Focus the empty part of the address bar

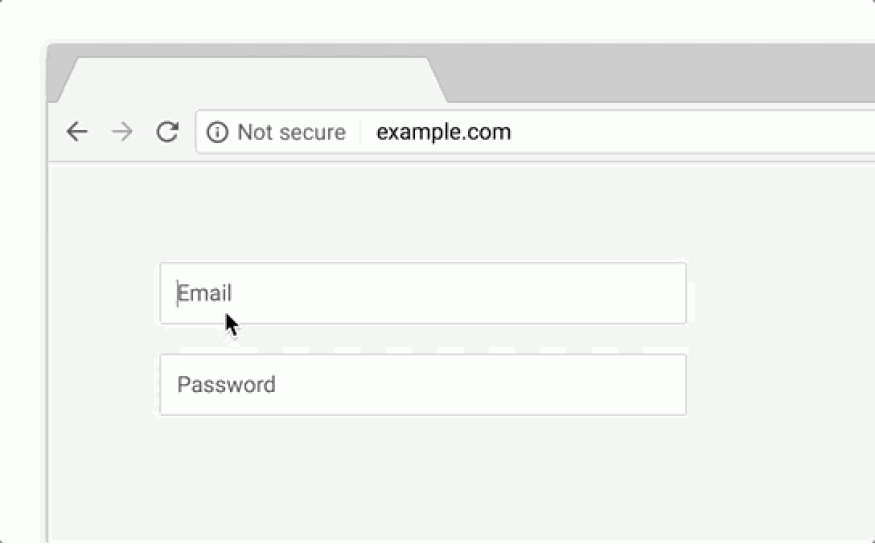point(692,132)
